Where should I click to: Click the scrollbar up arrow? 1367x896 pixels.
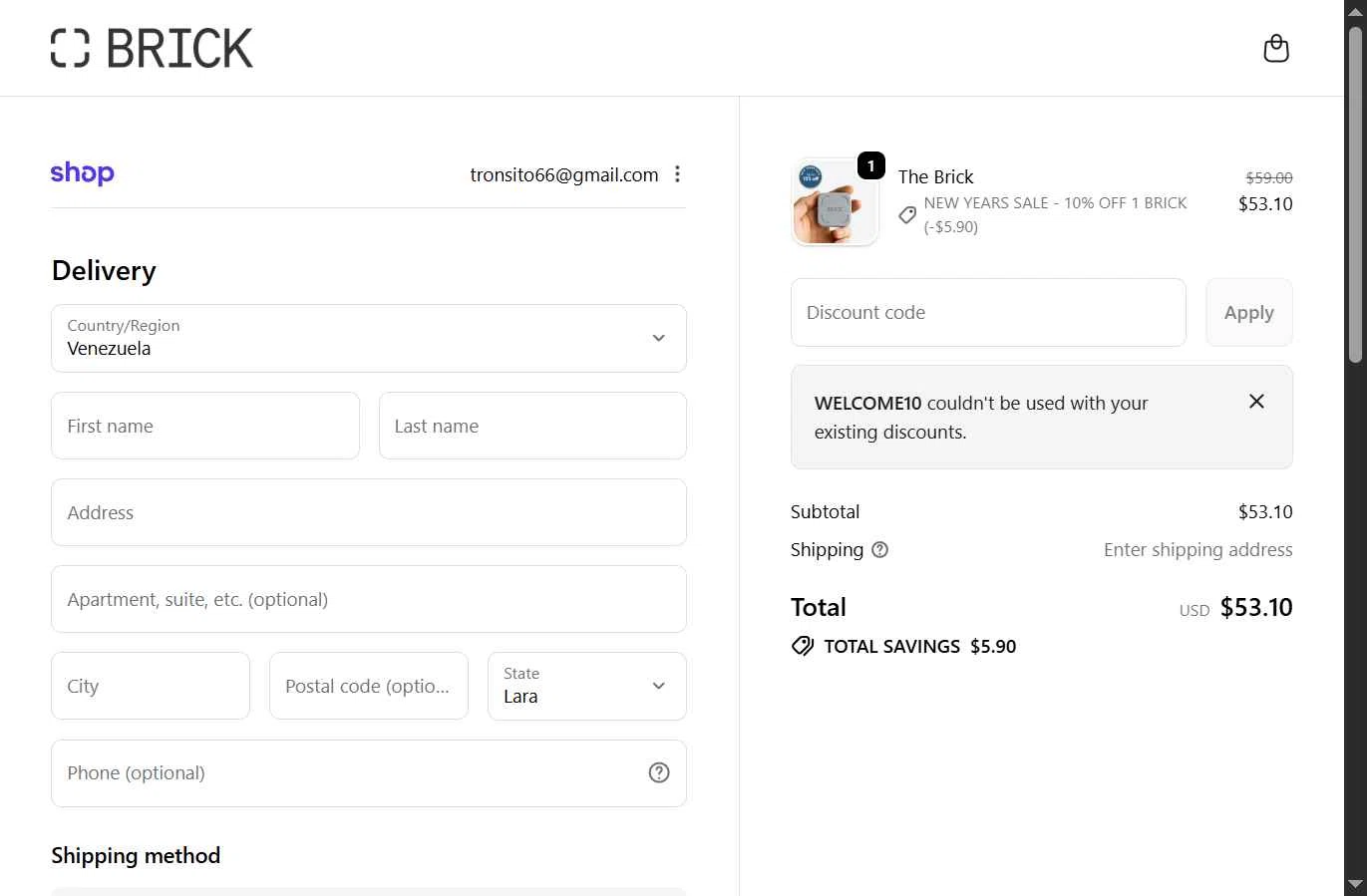tap(1355, 11)
